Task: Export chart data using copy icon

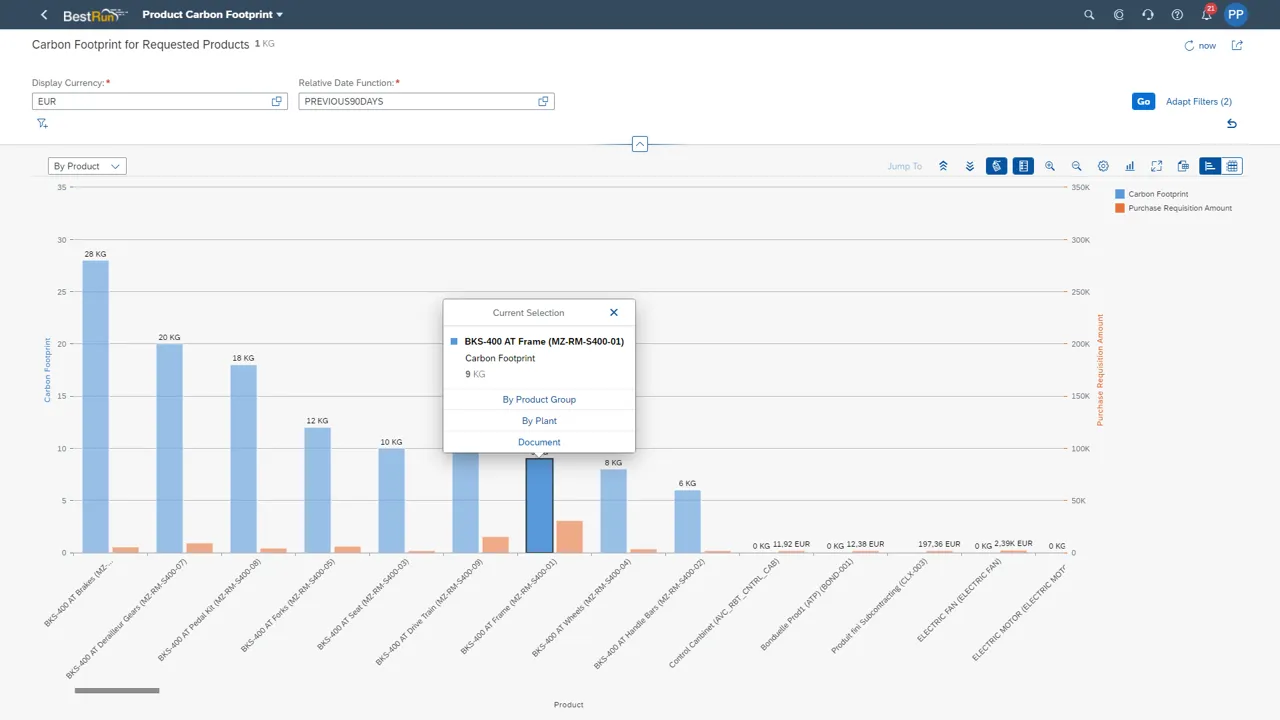Action: coord(1183,165)
